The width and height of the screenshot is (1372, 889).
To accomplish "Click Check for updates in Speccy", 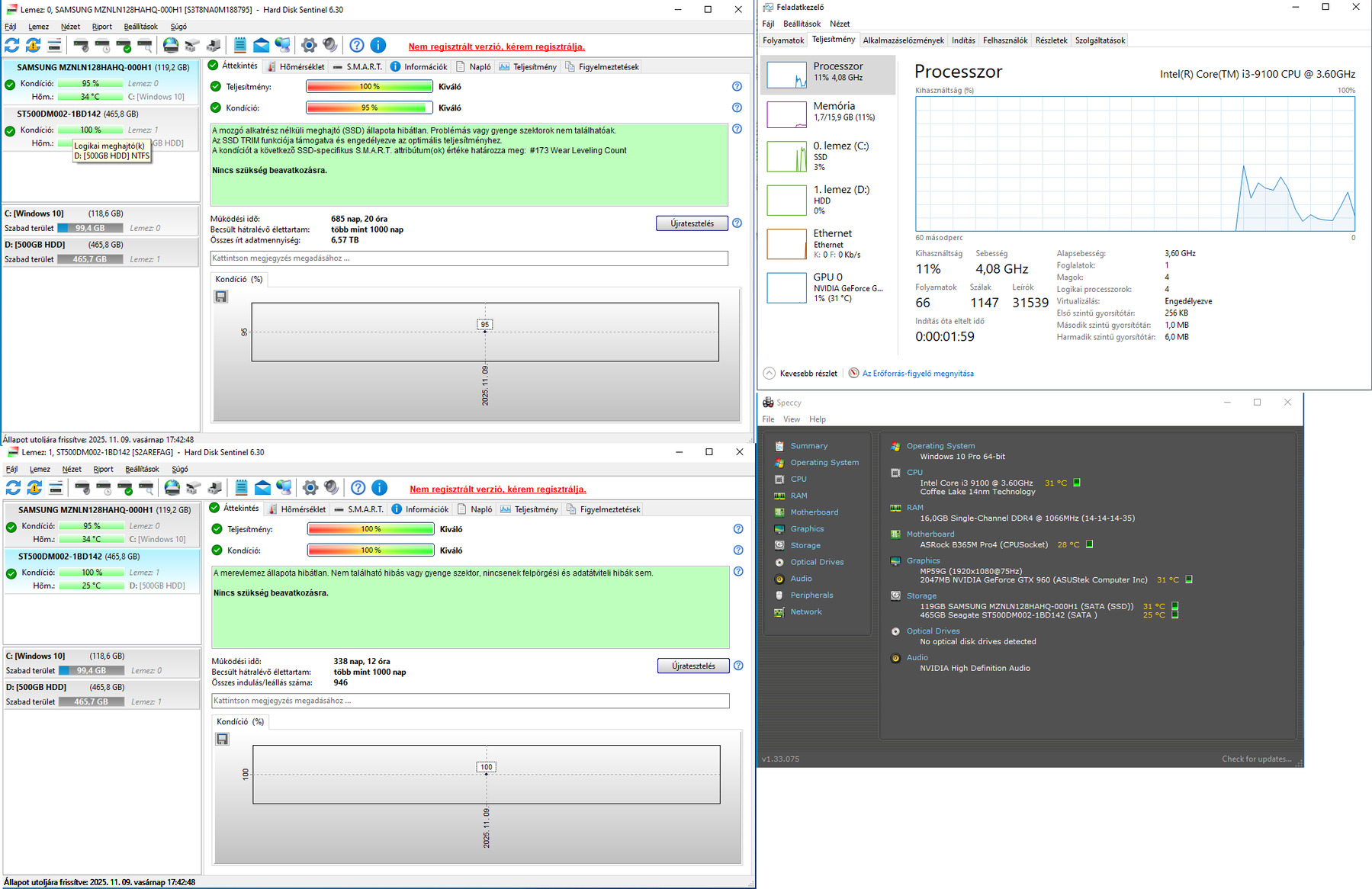I will (x=1256, y=759).
